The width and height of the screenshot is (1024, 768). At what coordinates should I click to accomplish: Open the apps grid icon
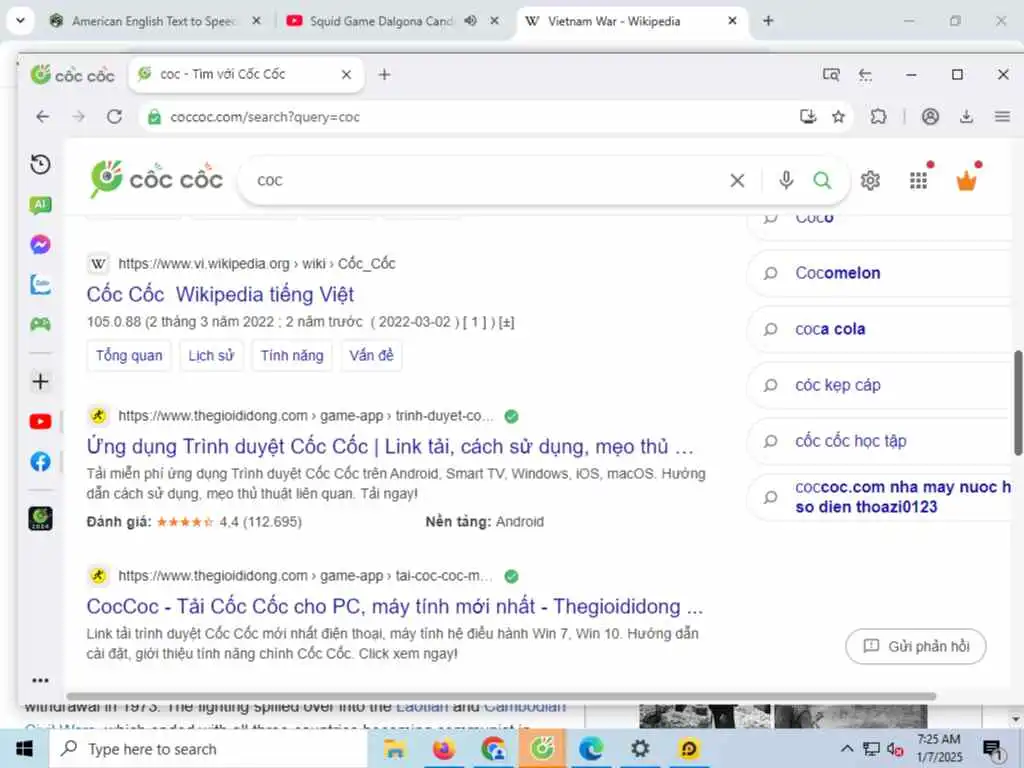(919, 180)
